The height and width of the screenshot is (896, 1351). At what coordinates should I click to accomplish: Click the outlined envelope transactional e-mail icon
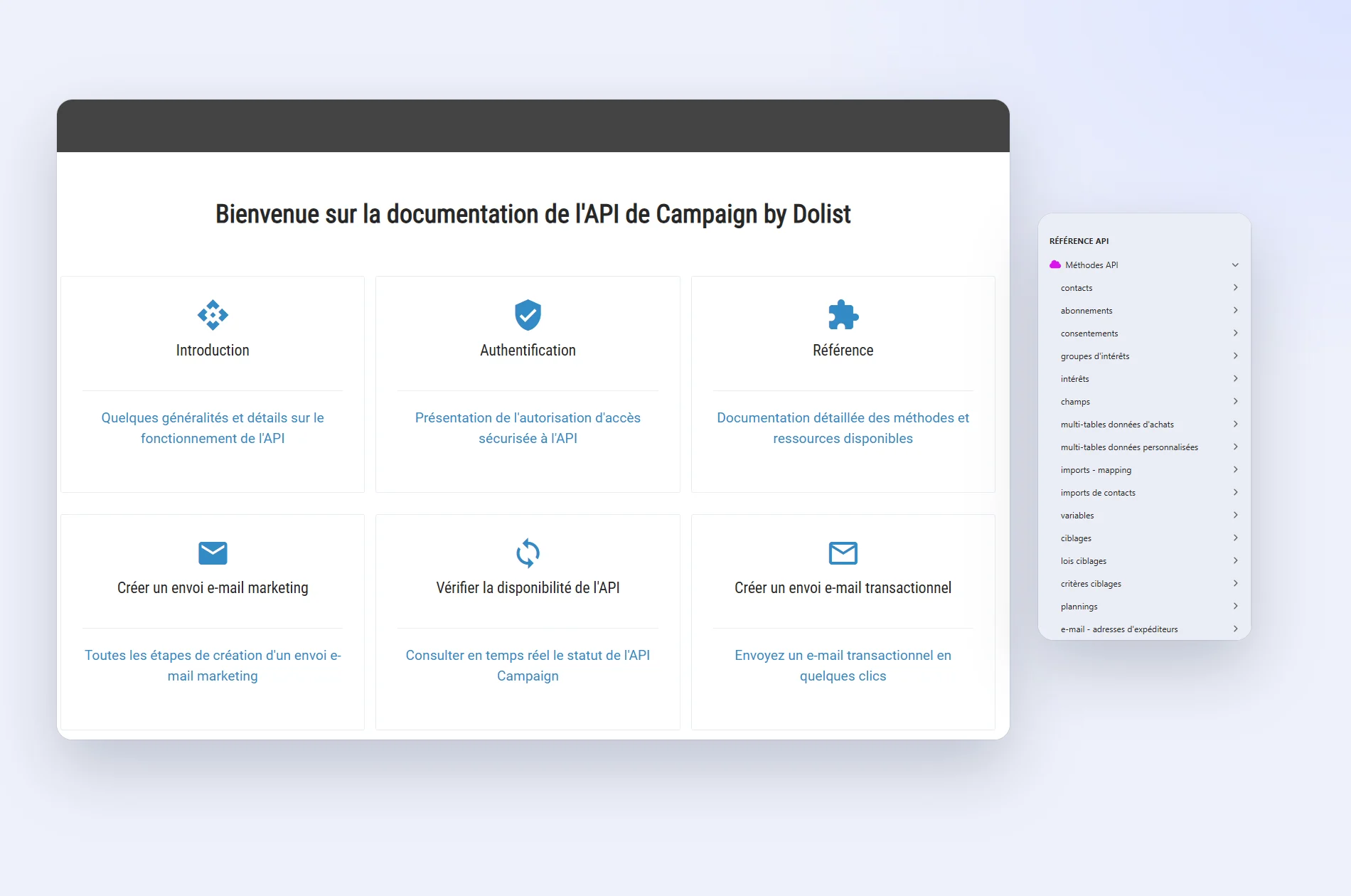[x=843, y=553]
